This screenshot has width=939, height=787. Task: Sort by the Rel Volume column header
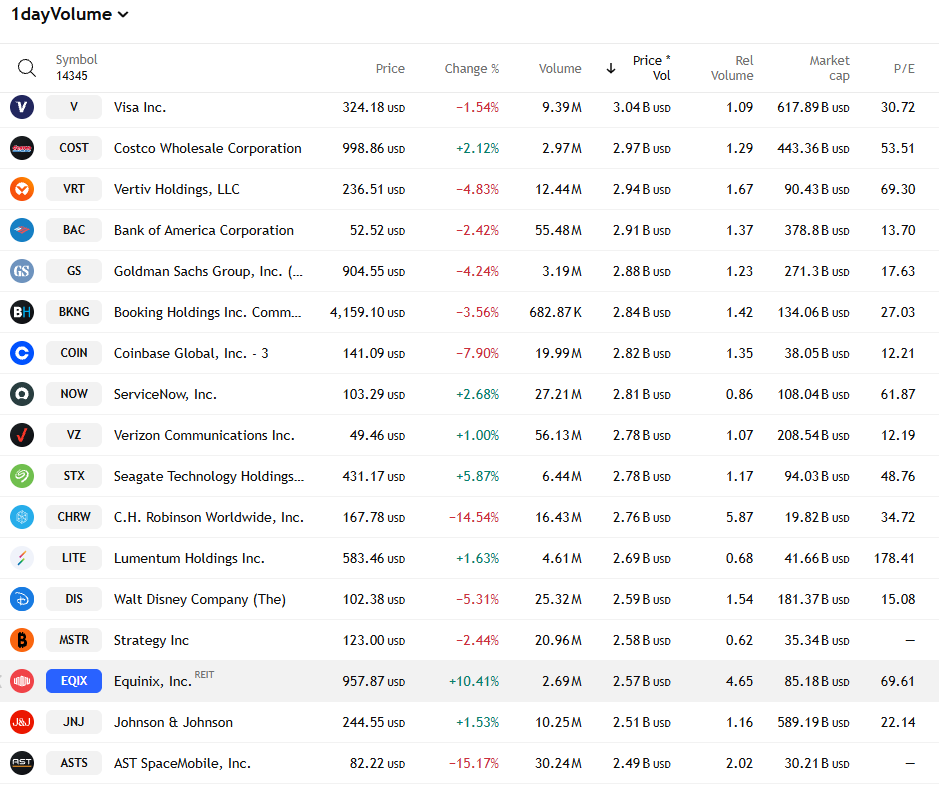(732, 68)
